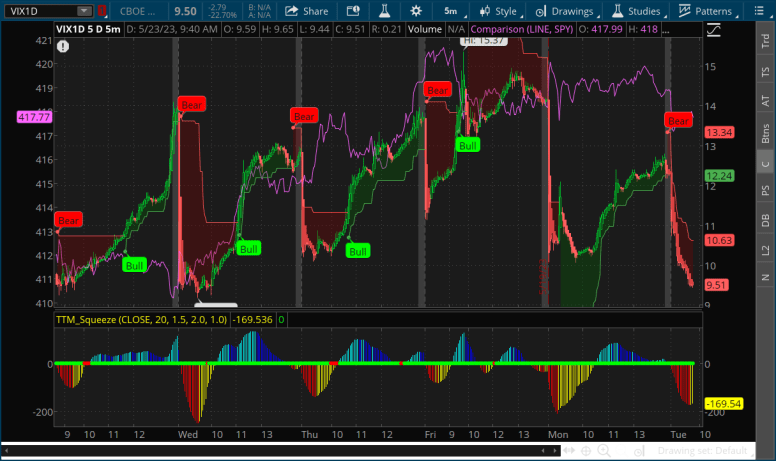Open the Trd side tab
Screen dimensions: 776x461
coord(766,42)
